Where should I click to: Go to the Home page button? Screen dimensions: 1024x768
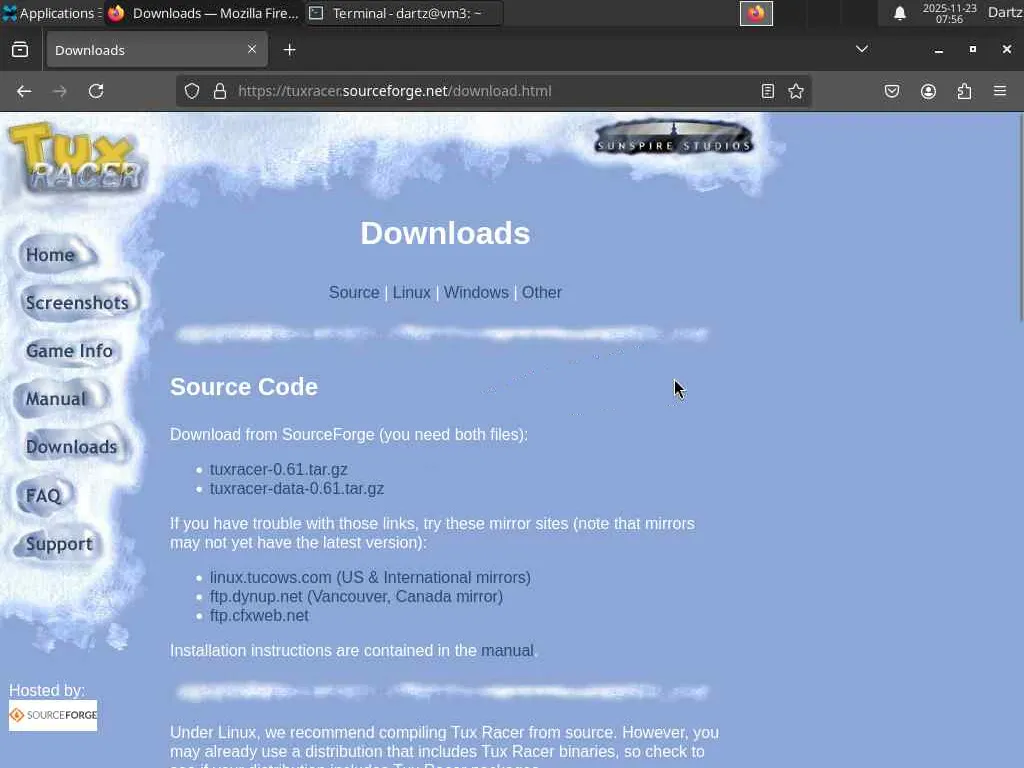pos(56,254)
